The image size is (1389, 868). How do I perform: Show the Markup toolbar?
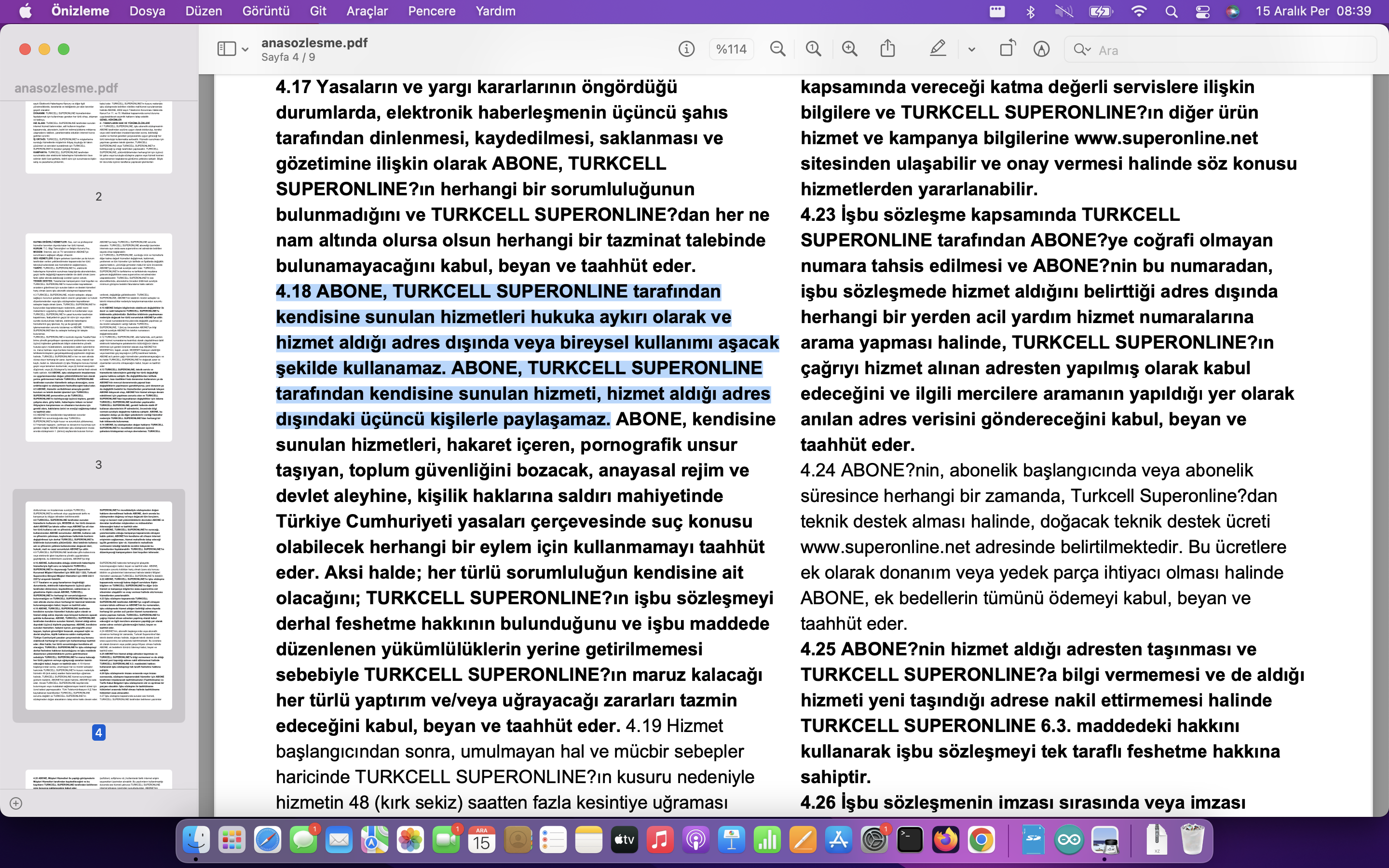click(x=1042, y=49)
